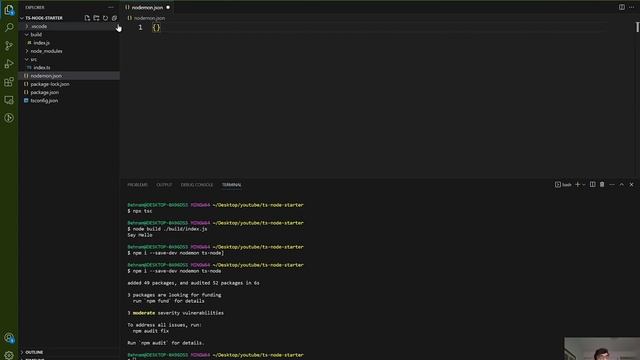Open the Explorer view in activity bar
640x360 pixels.
[9, 10]
